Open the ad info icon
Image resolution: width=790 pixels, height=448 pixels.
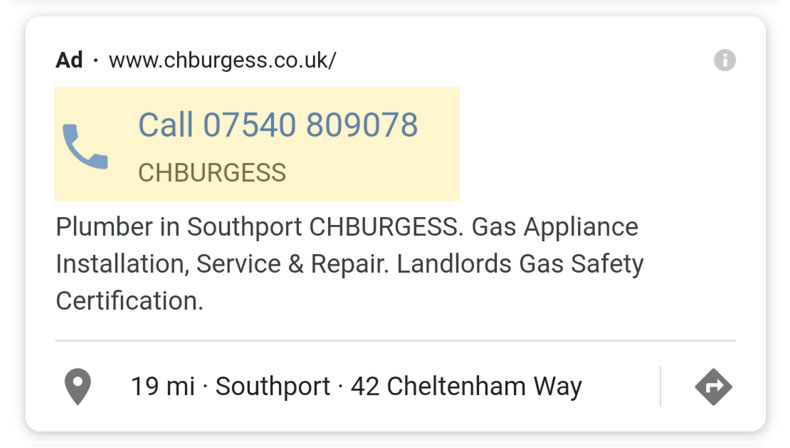(725, 60)
